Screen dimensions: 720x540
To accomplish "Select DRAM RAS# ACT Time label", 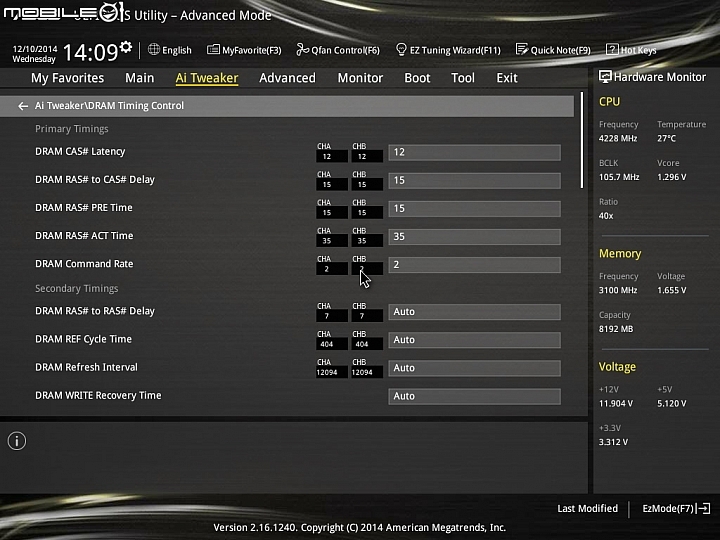I will pyautogui.click(x=84, y=236).
